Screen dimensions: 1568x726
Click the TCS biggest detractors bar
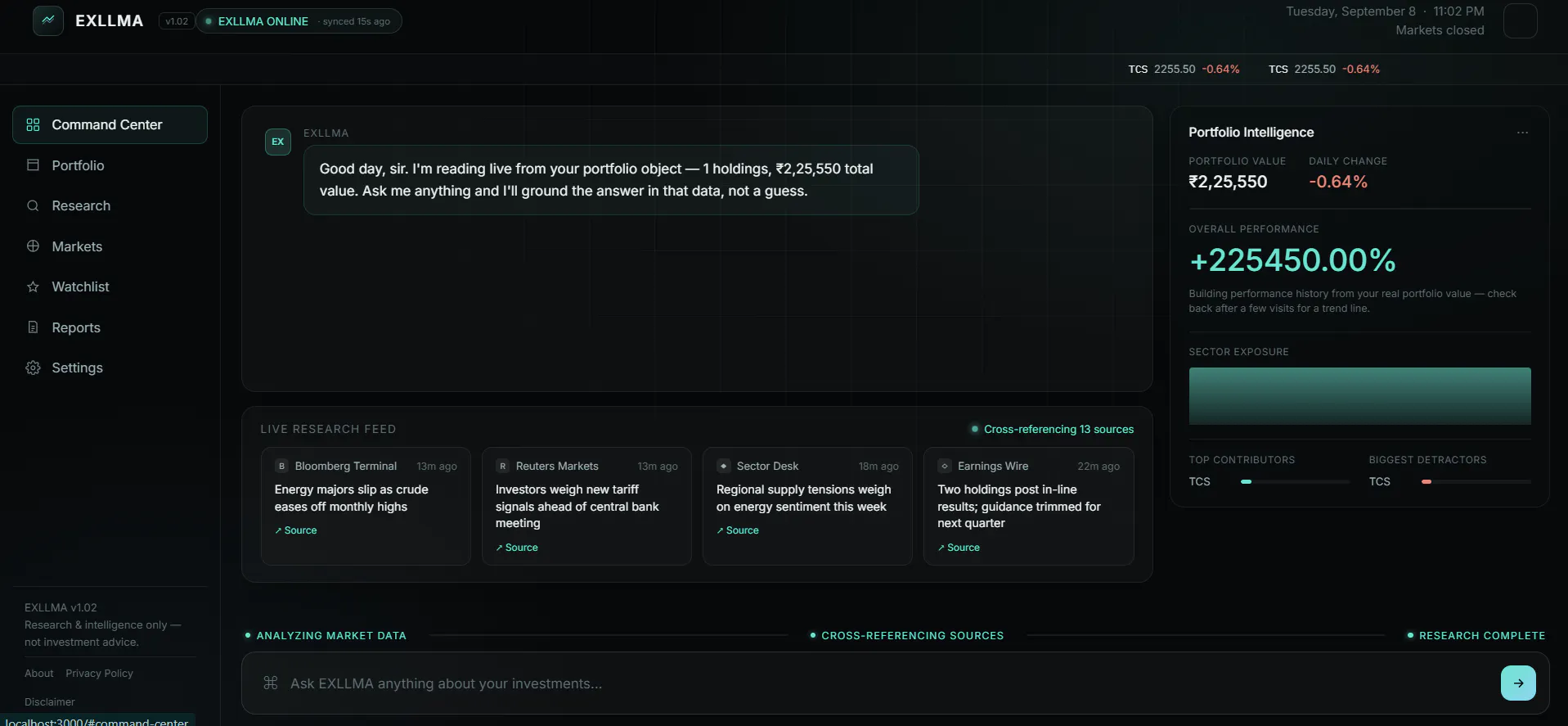(1476, 482)
